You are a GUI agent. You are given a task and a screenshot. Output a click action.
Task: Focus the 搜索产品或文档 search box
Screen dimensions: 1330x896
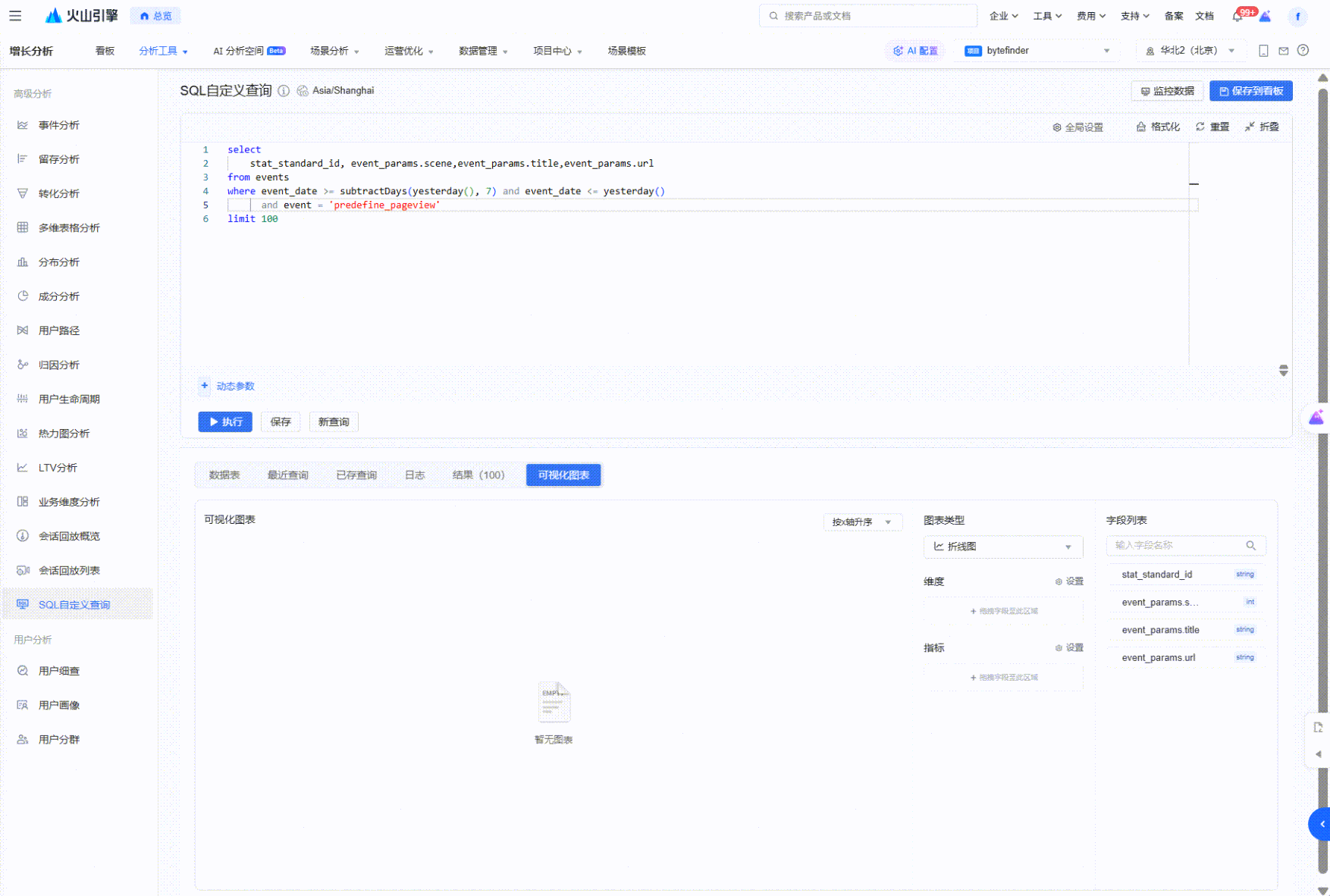coord(868,16)
